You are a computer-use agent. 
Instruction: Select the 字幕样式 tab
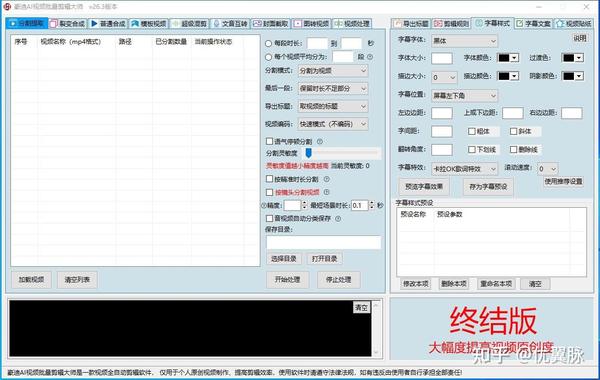(x=492, y=23)
